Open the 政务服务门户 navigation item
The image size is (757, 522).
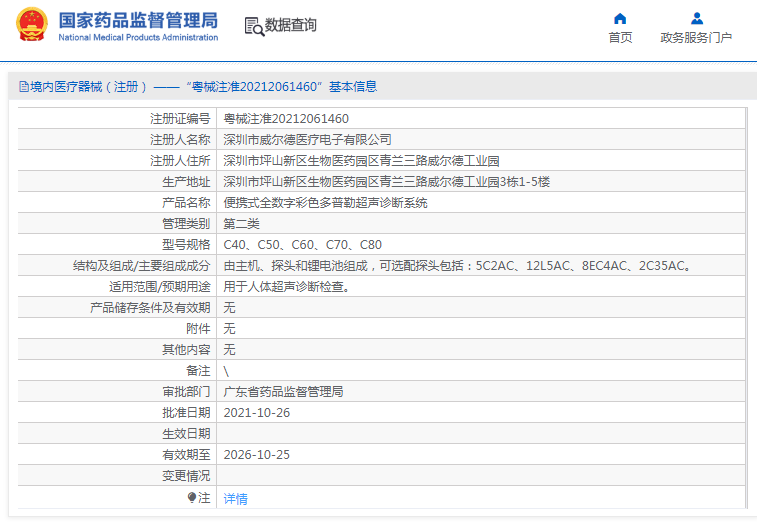pyautogui.click(x=696, y=38)
